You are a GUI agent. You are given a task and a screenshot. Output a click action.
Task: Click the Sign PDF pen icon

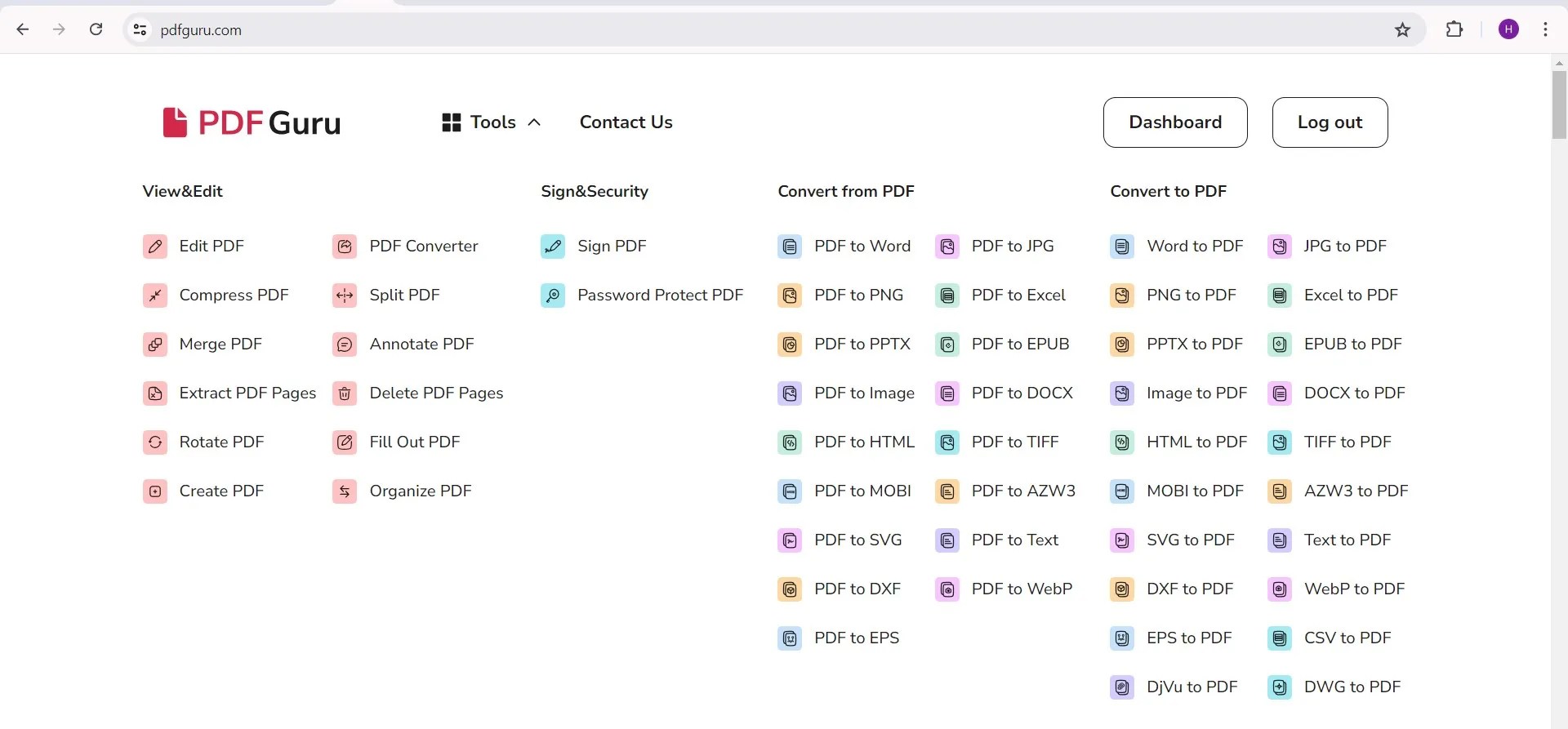[553, 246]
